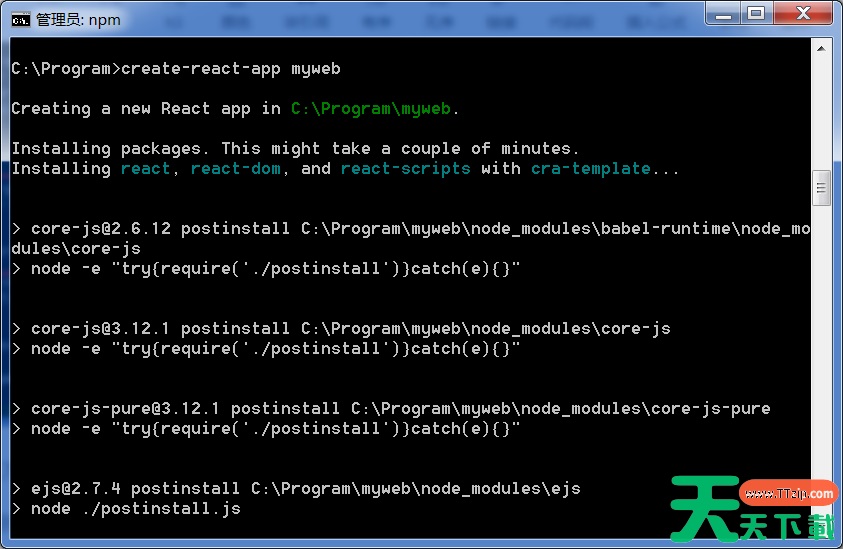This screenshot has height=549, width=843.
Task: Click the cyan word 'react-dom'
Action: (x=235, y=169)
